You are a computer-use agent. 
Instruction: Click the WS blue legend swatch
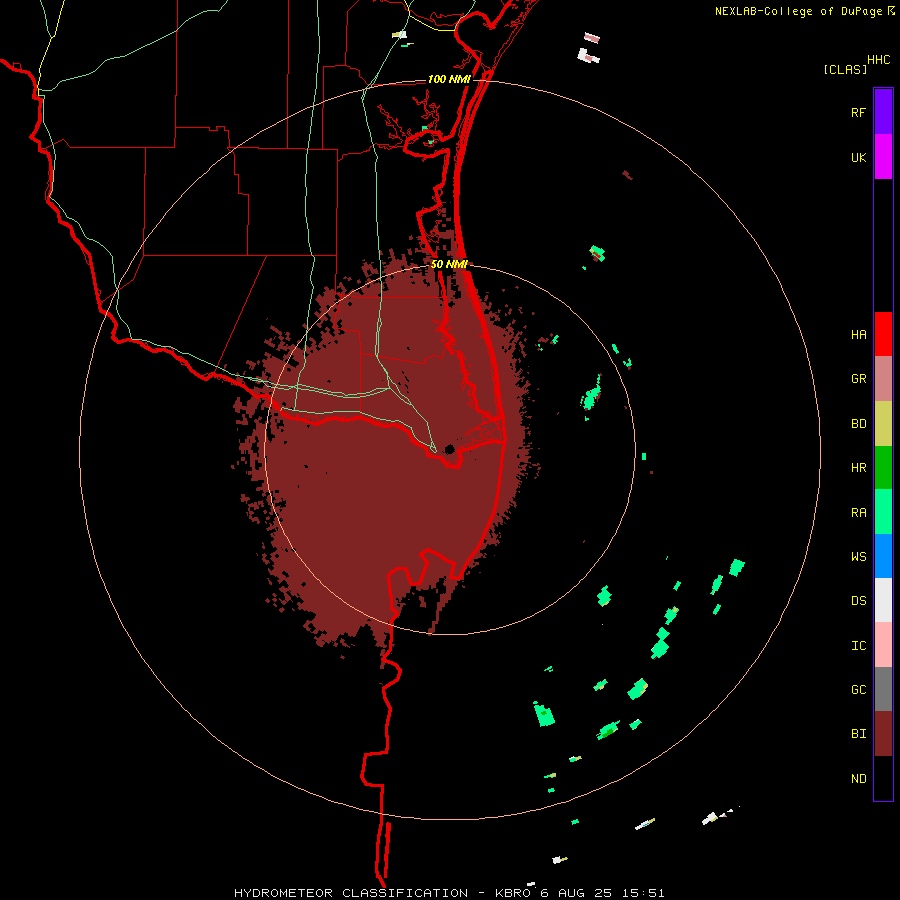click(x=883, y=556)
